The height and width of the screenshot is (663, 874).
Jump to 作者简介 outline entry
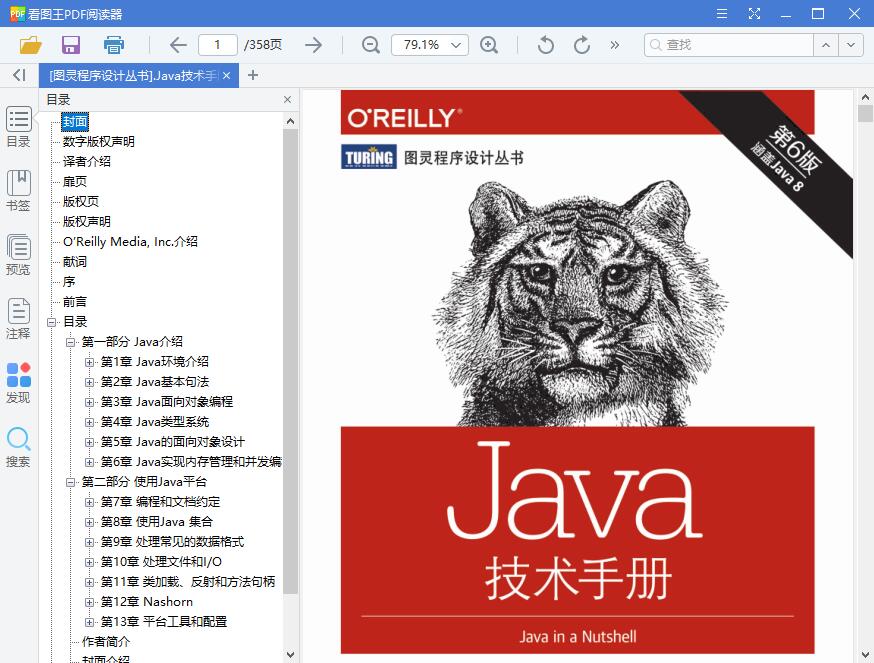coord(105,642)
